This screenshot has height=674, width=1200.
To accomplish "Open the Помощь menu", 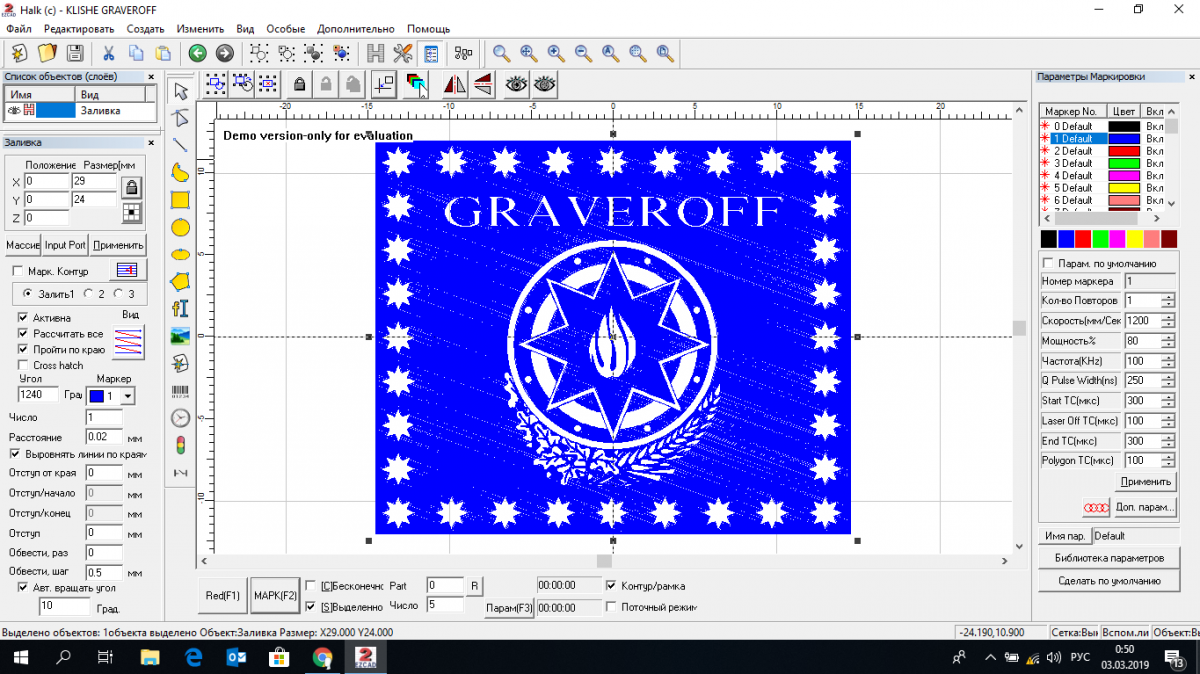I will 426,29.
